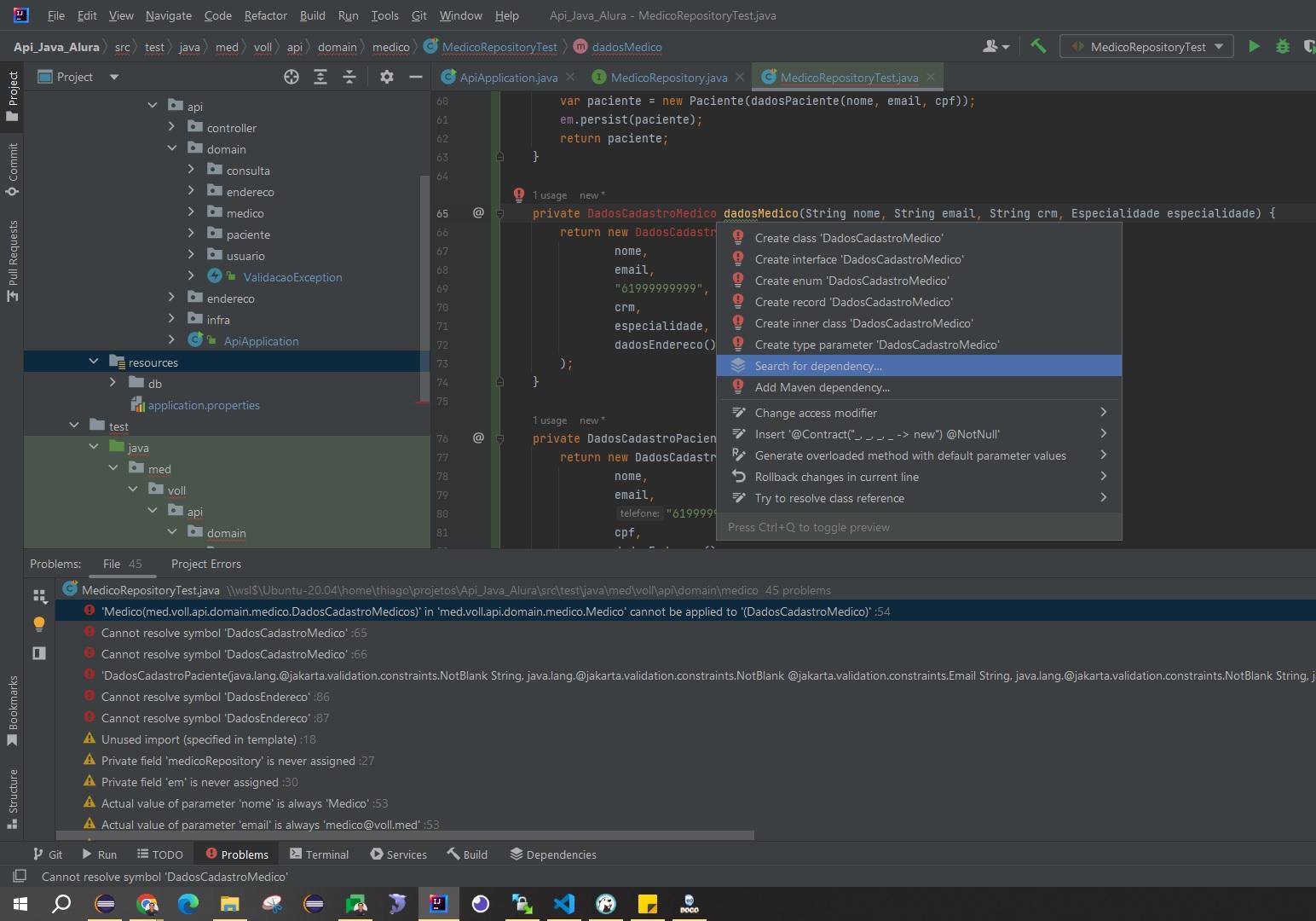Screen dimensions: 1316x921
Task: Collapse the api folder in the source tree
Action: (153, 106)
